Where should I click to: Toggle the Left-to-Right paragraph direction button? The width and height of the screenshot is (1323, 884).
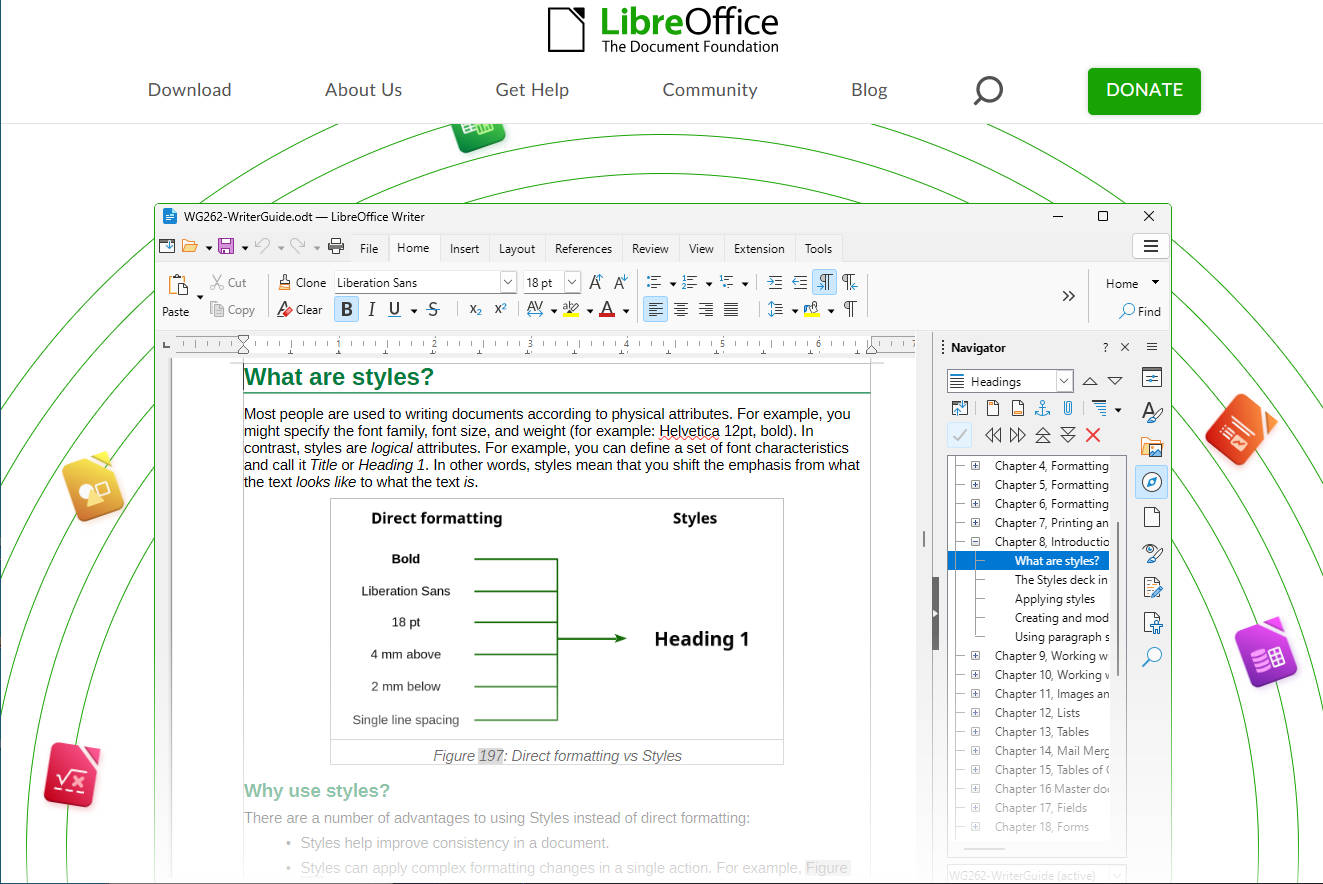point(824,282)
